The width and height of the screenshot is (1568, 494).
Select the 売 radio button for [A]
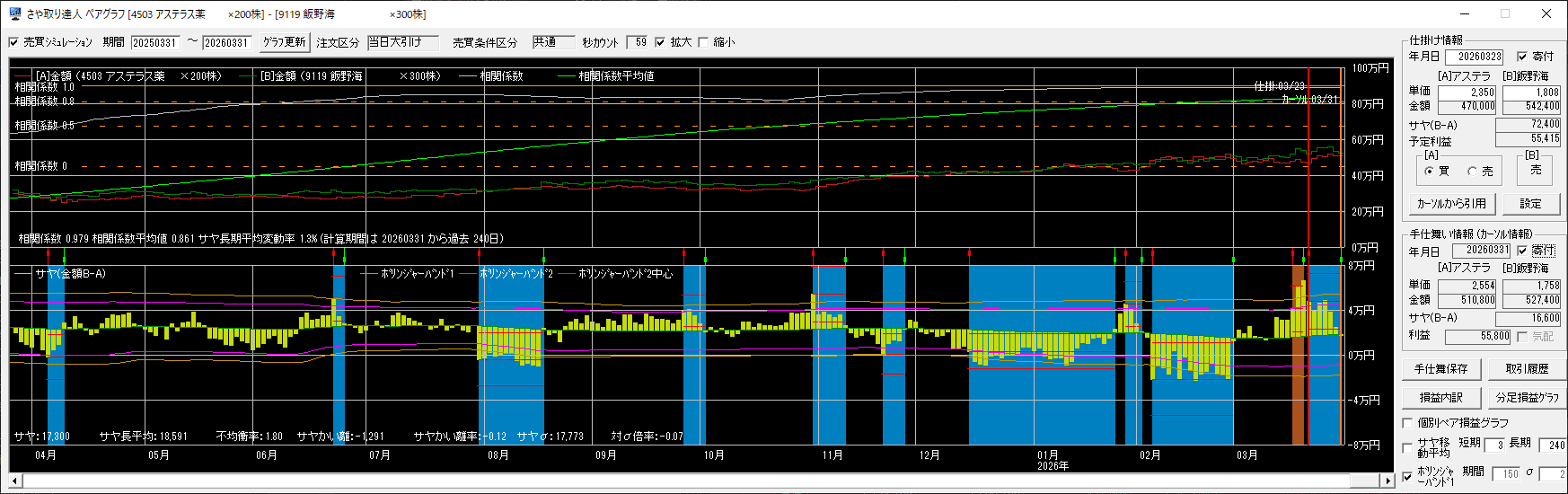point(1473,171)
